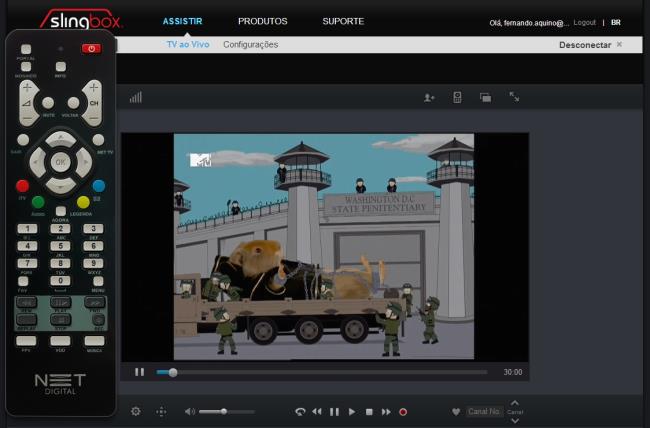The height and width of the screenshot is (428, 650).
Task: Switch to the TV ao Vivo tab
Action: coord(188,44)
